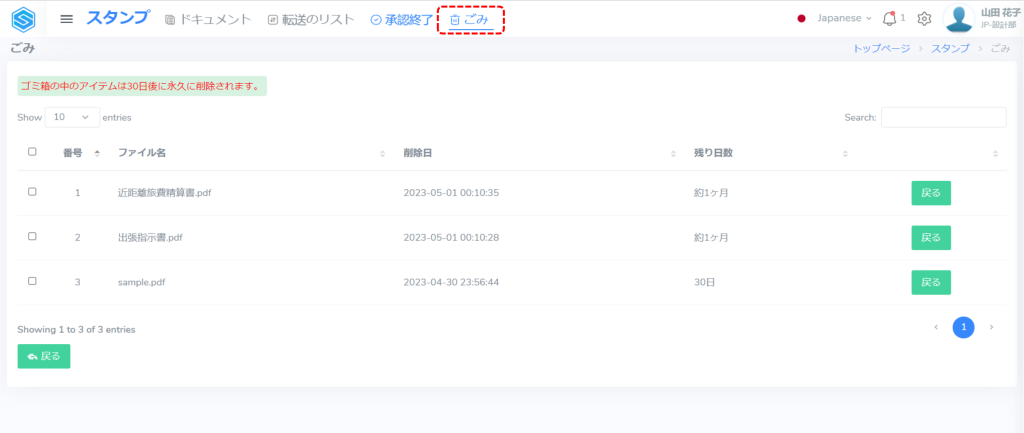1024x433 pixels.
Task: Open the hamburger menu icon
Action: pyautogui.click(x=67, y=19)
